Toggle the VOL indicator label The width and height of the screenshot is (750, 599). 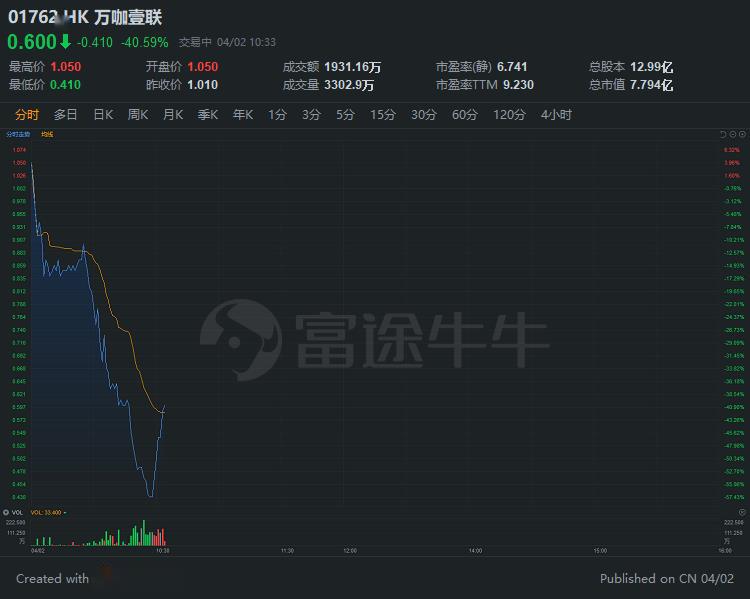17,512
